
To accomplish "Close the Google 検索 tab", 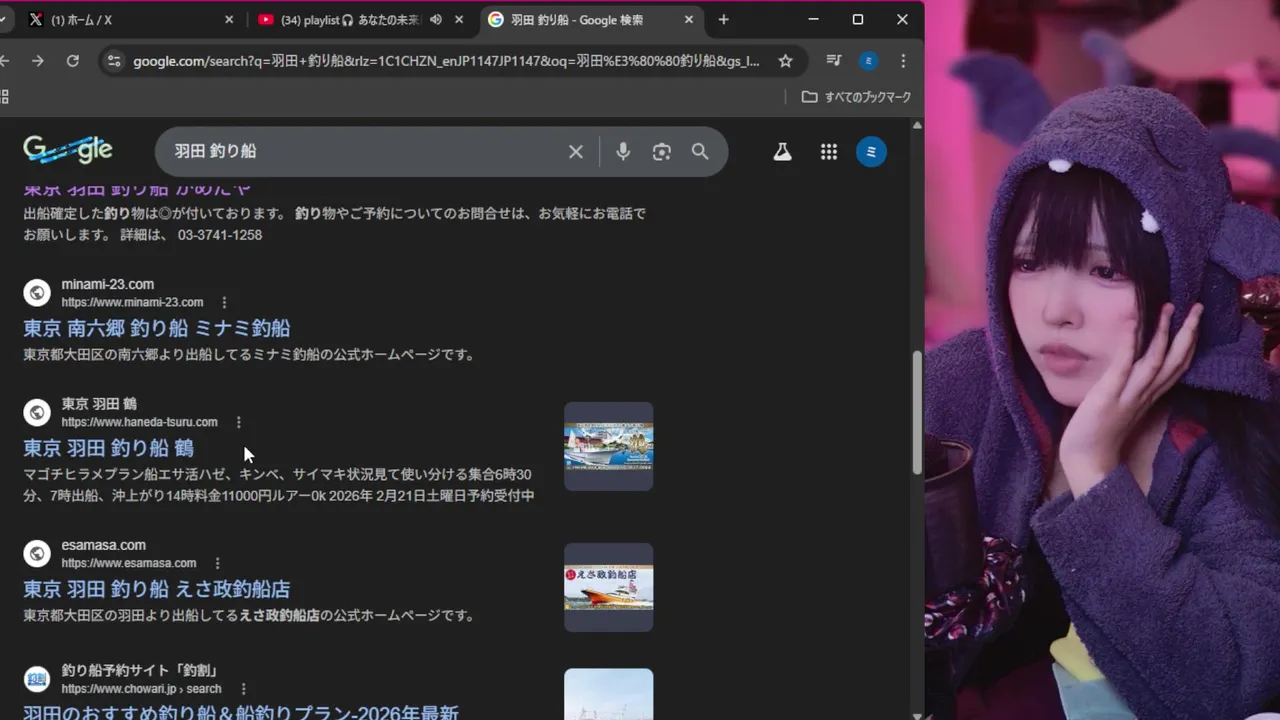I will pos(689,20).
